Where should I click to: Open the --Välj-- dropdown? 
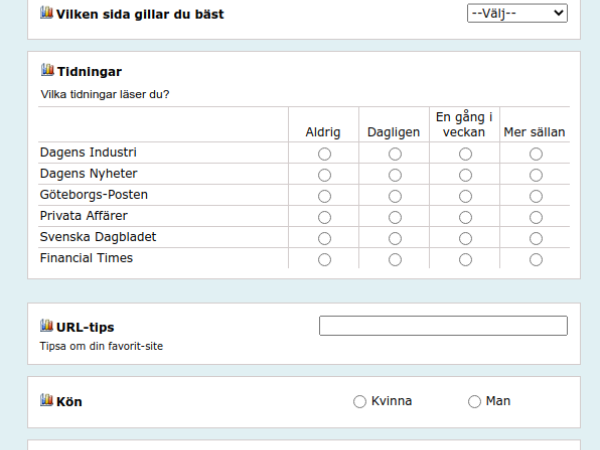(517, 13)
